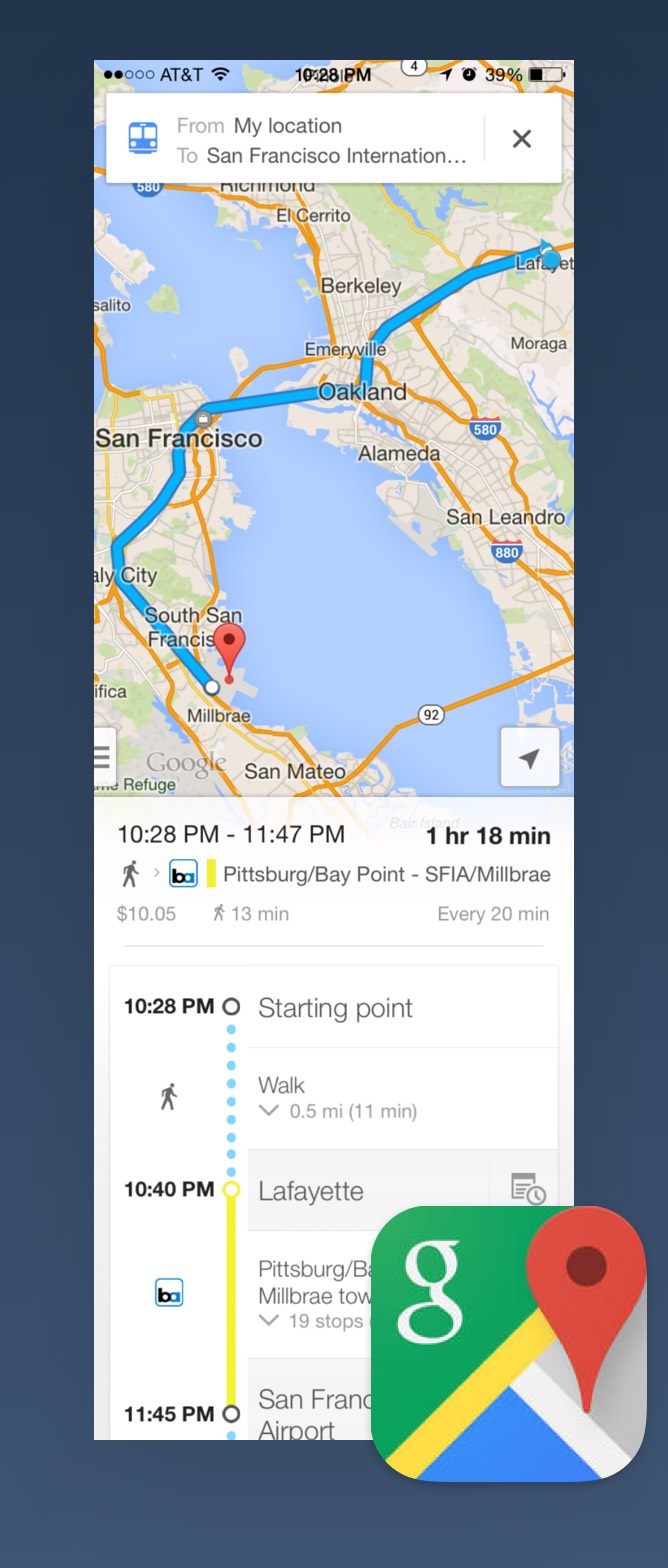Tap the BART icon beside the transit step
This screenshot has height=1568, width=668.
169,1294
